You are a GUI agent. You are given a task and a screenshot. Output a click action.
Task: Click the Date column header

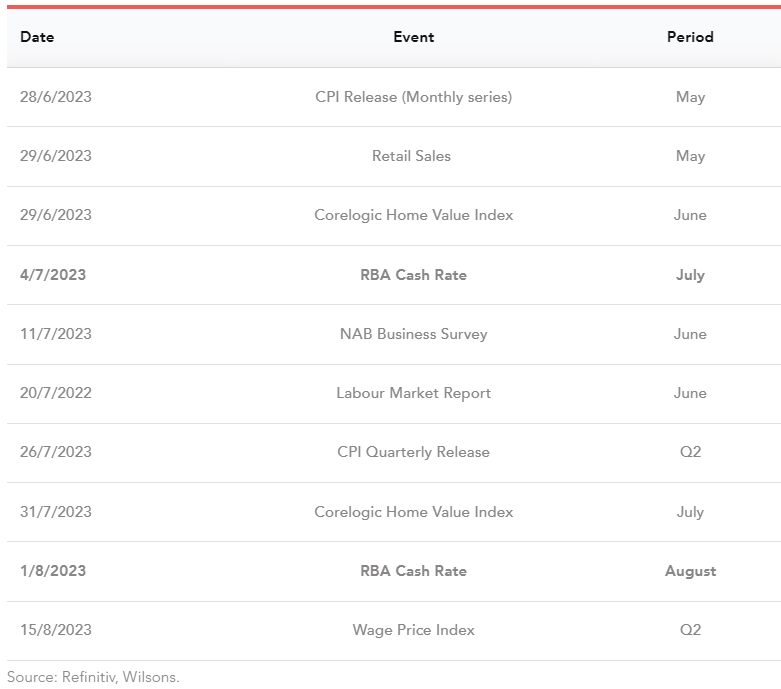[x=37, y=37]
